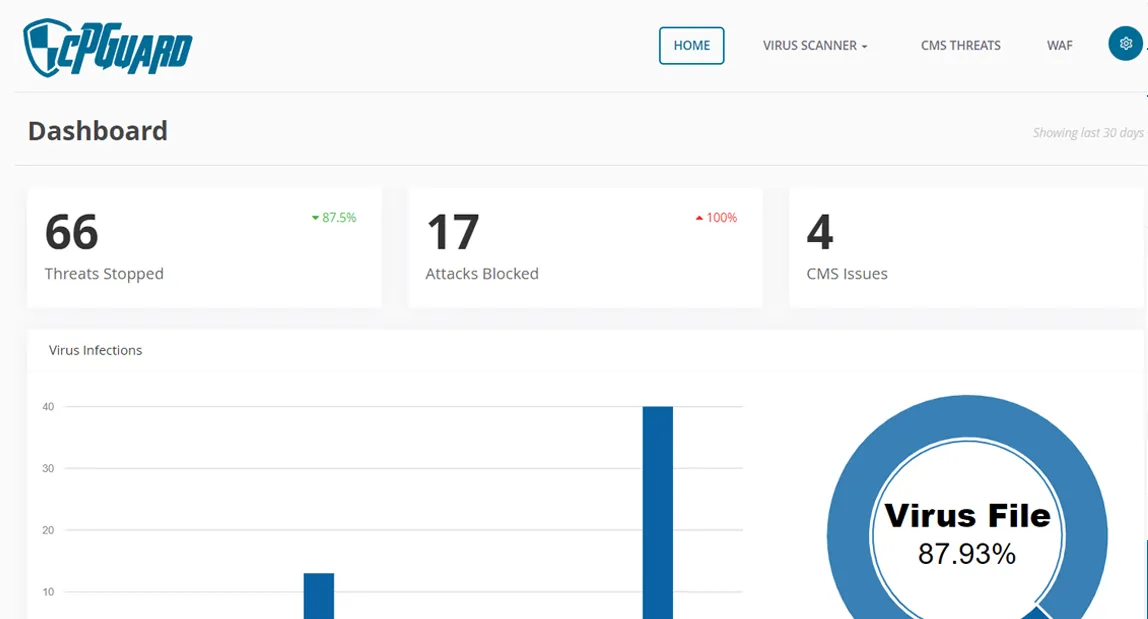
Task: Click the 20 label on the chart axis
Action: (x=48, y=530)
